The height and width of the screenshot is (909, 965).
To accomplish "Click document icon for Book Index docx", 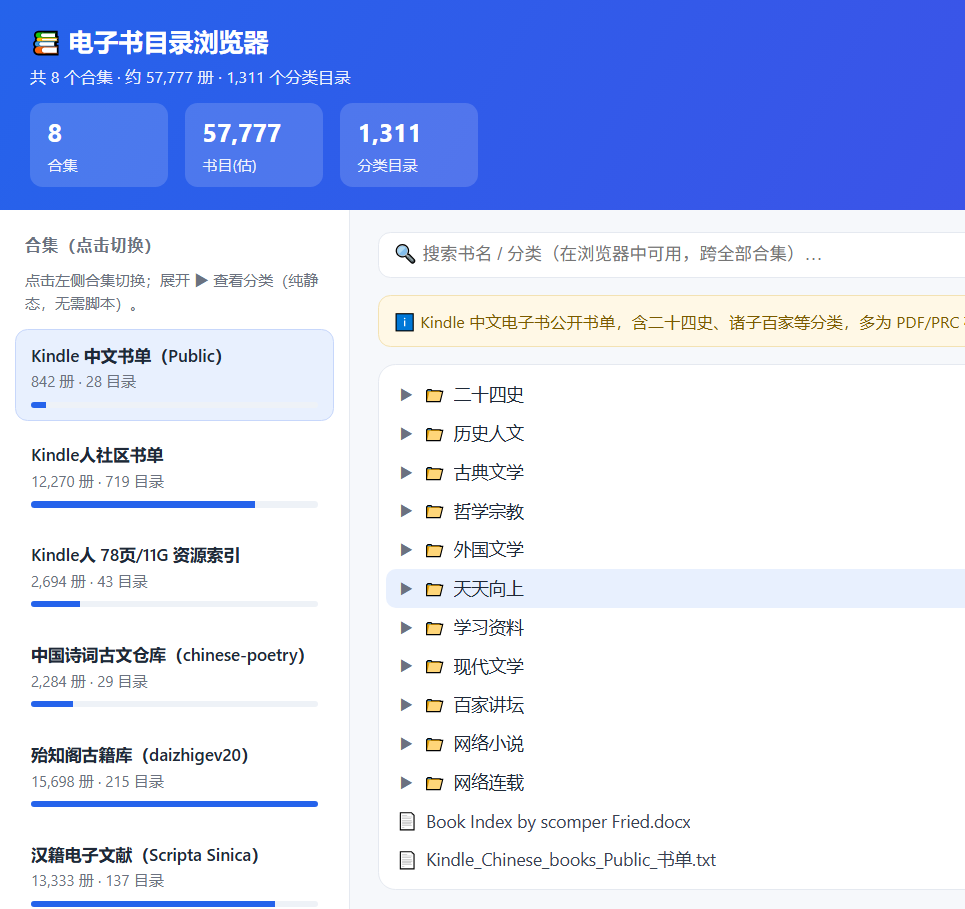I will pos(407,822).
